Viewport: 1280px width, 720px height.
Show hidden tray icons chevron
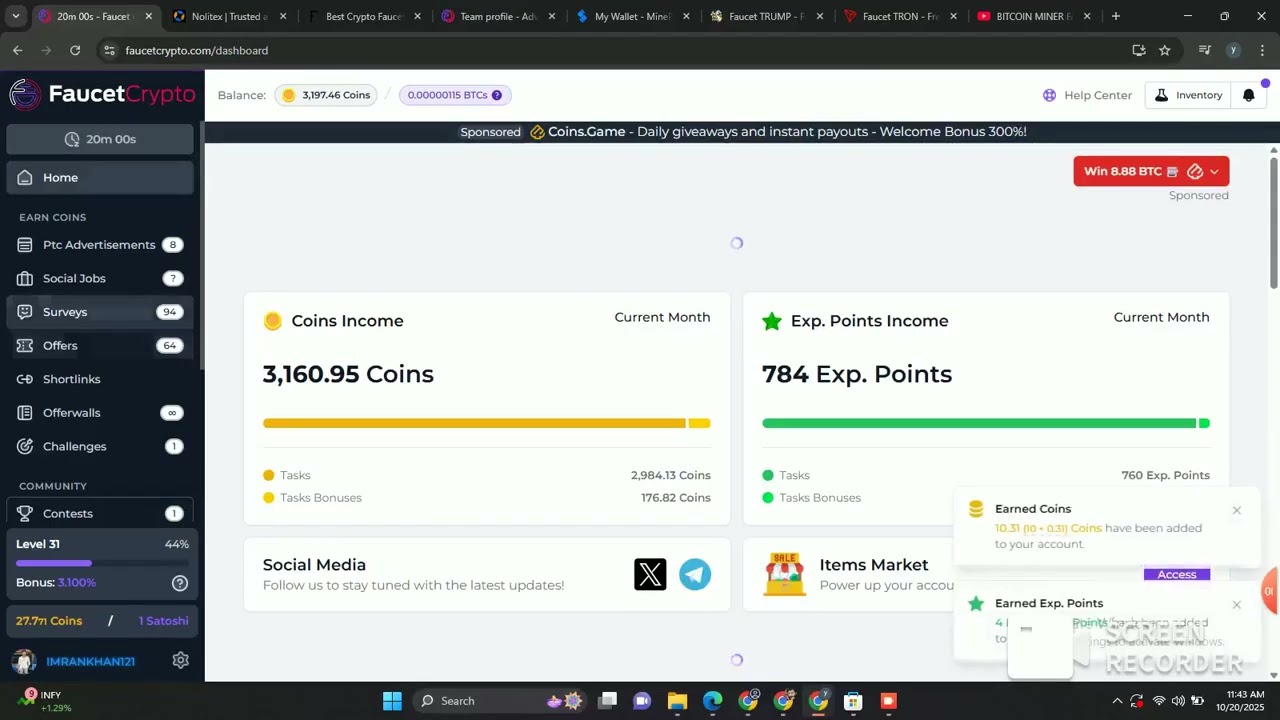click(1116, 701)
